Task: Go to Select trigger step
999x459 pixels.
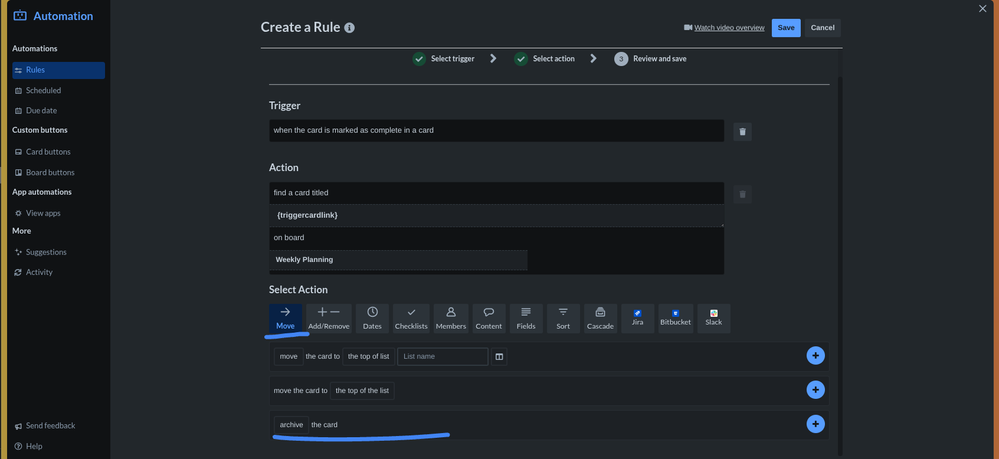Action: pos(443,59)
